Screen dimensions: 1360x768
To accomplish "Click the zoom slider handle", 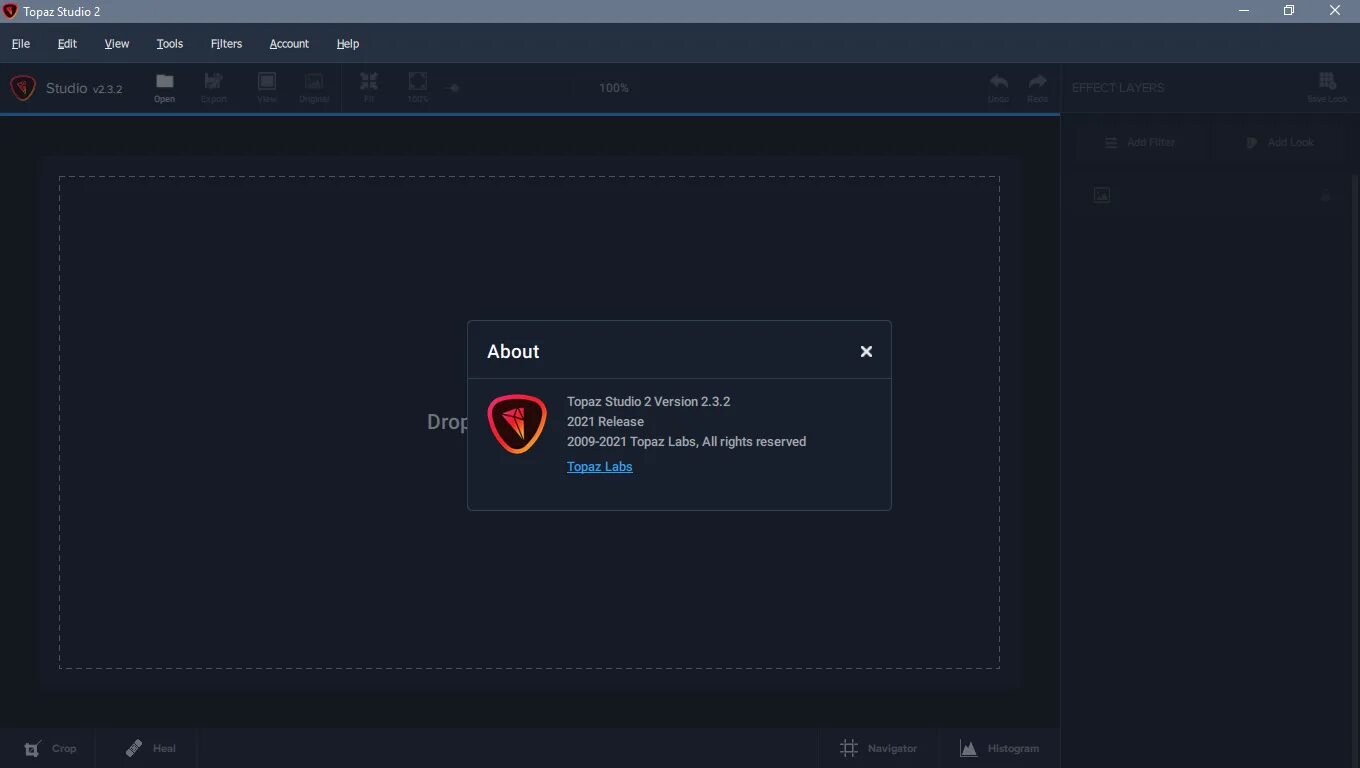I will pyautogui.click(x=452, y=88).
